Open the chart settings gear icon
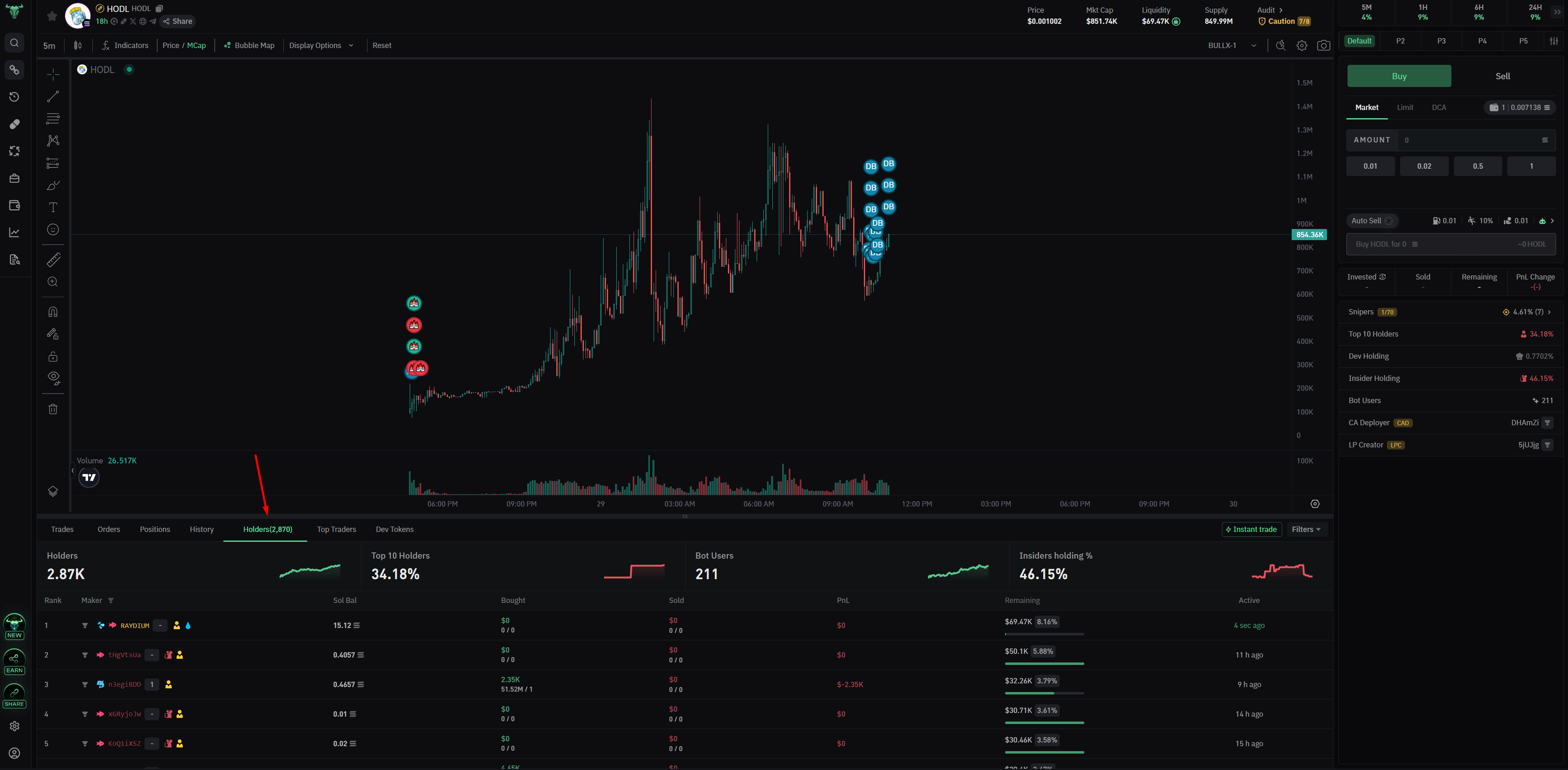 click(x=1302, y=45)
